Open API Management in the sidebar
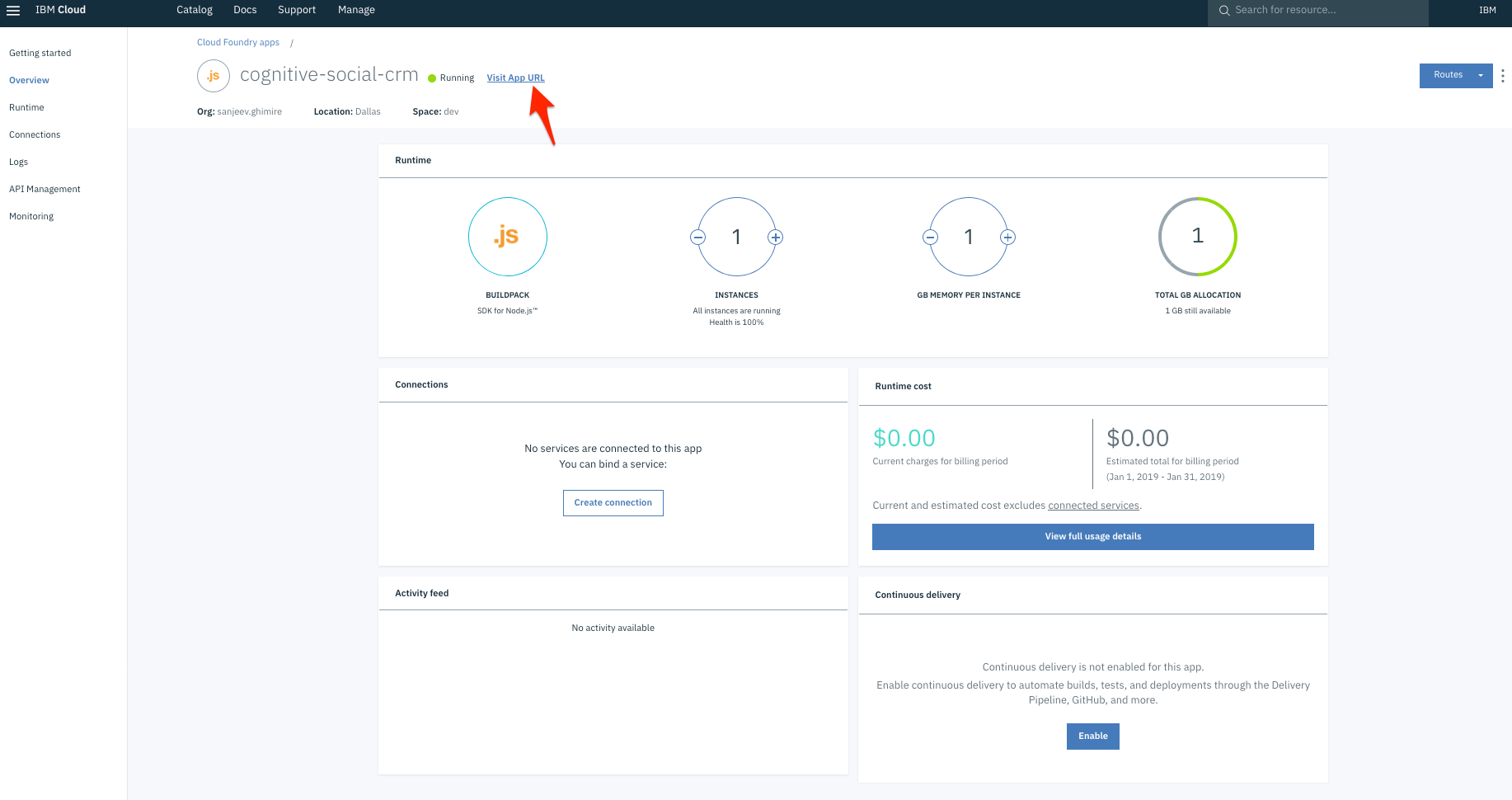The width and height of the screenshot is (1512, 800). click(45, 189)
